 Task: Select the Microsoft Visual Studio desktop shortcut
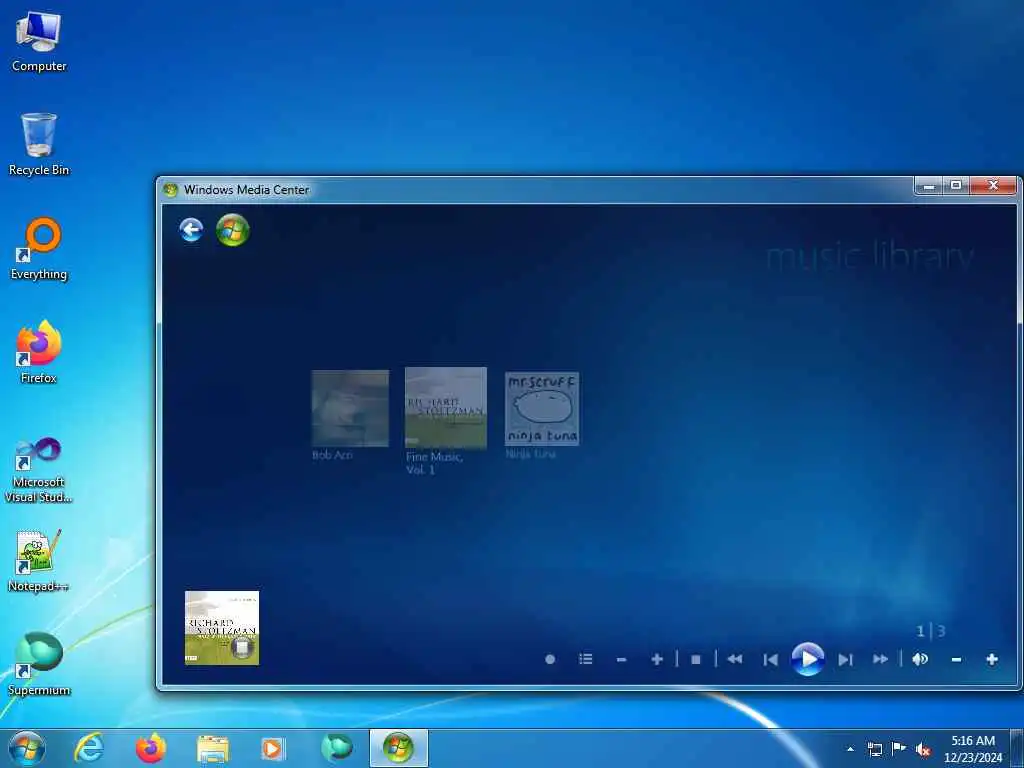pos(39,470)
